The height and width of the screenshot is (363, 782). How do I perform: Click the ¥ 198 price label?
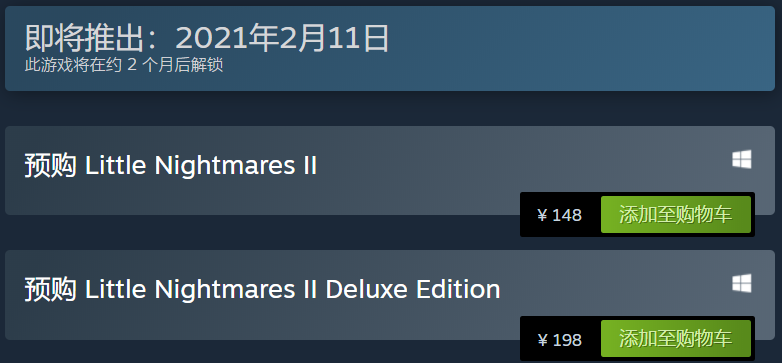pos(560,340)
